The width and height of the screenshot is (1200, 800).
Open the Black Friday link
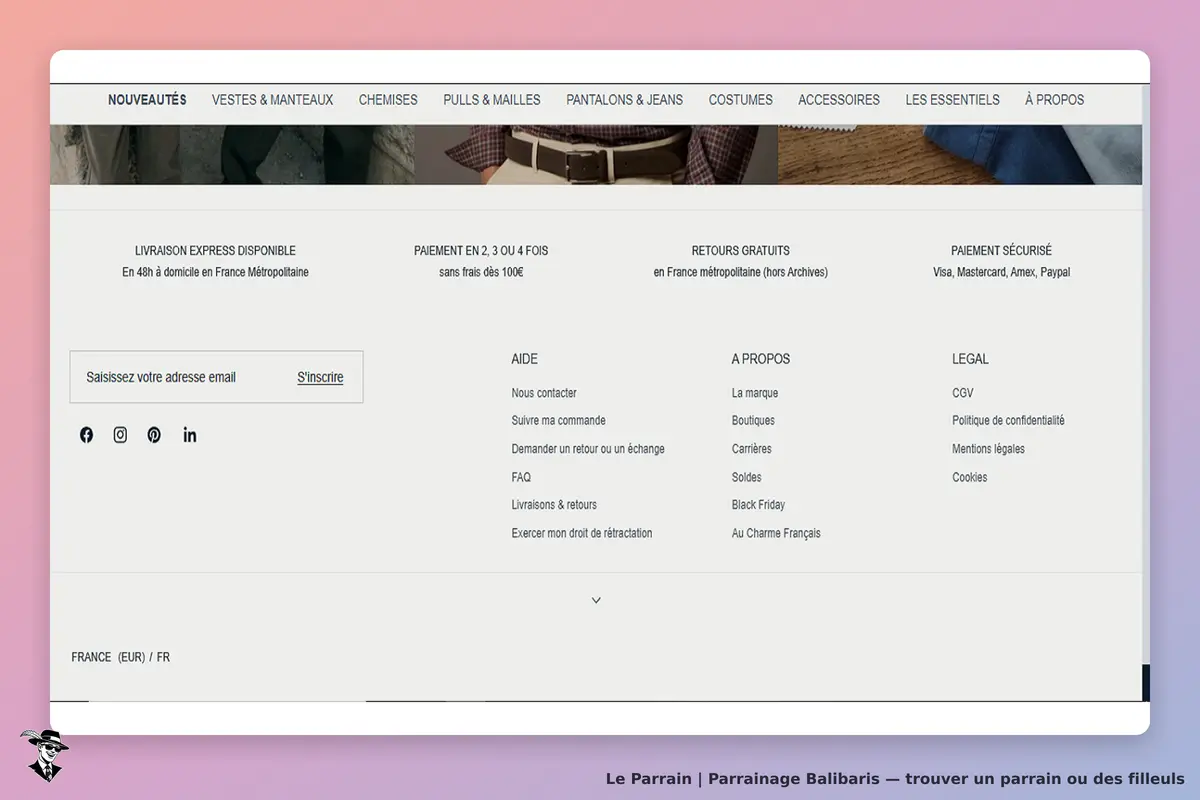tap(758, 505)
